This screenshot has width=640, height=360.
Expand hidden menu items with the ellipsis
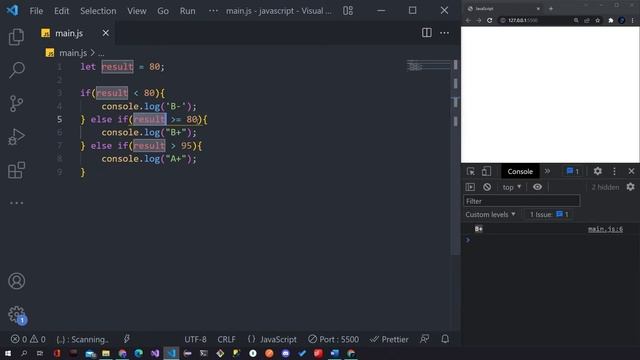[213, 11]
